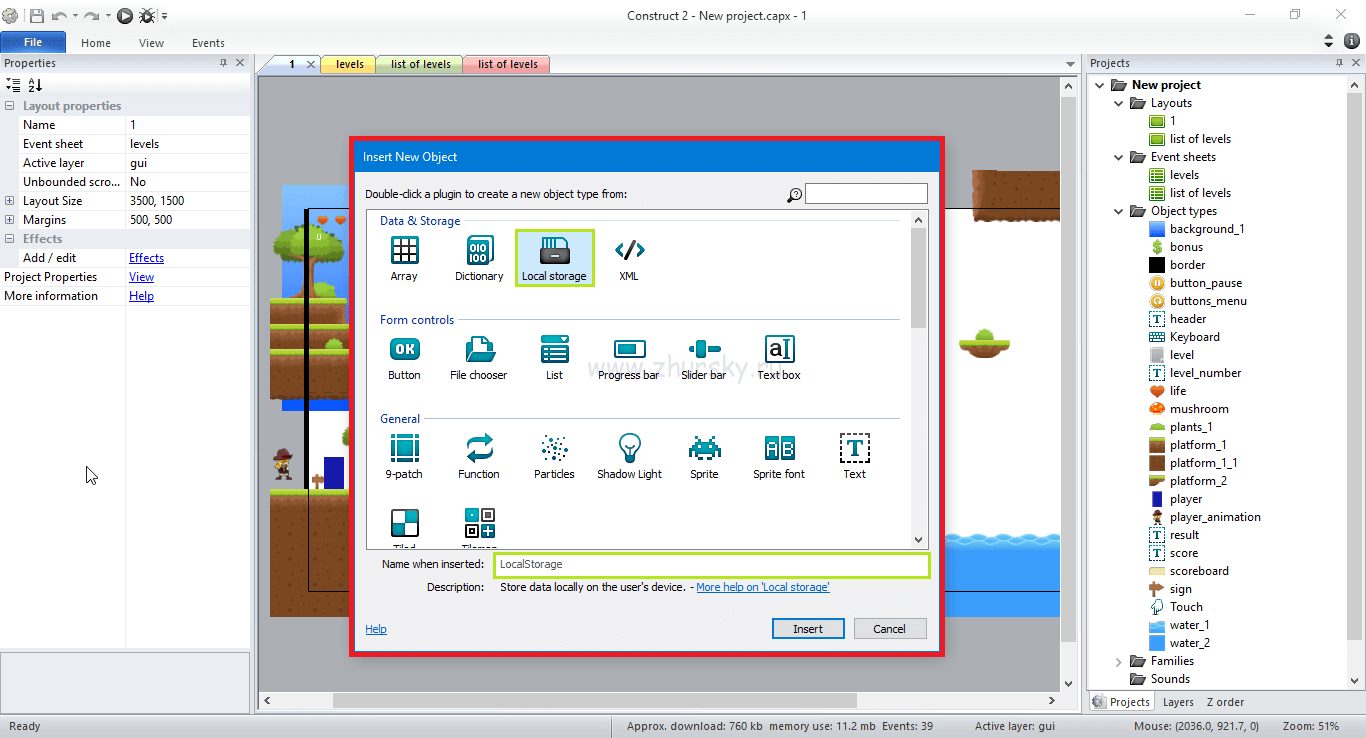Expand the Families folder
The height and width of the screenshot is (738, 1366).
click(1119, 661)
